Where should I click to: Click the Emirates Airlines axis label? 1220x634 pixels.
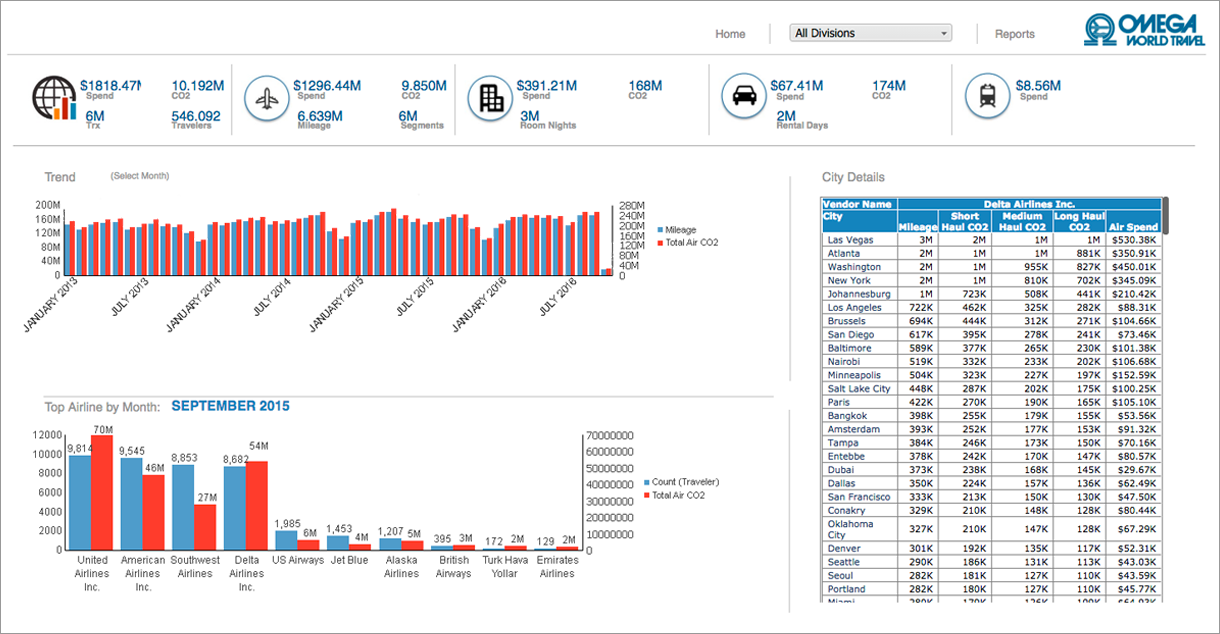click(x=556, y=567)
